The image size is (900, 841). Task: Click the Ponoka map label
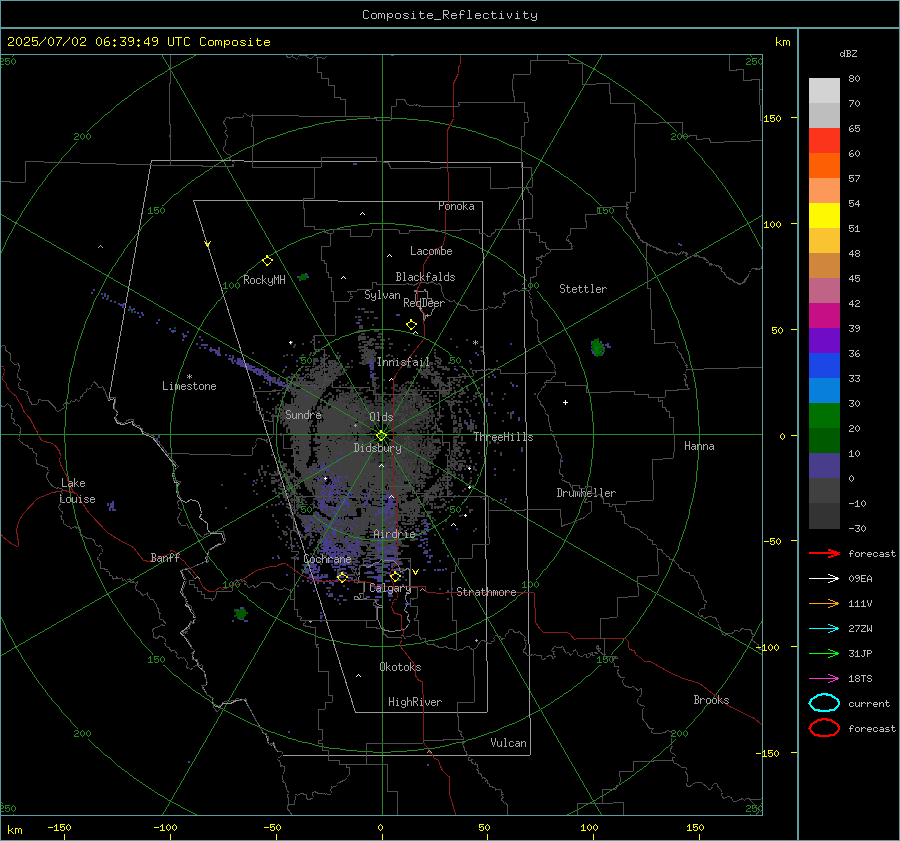tap(456, 206)
